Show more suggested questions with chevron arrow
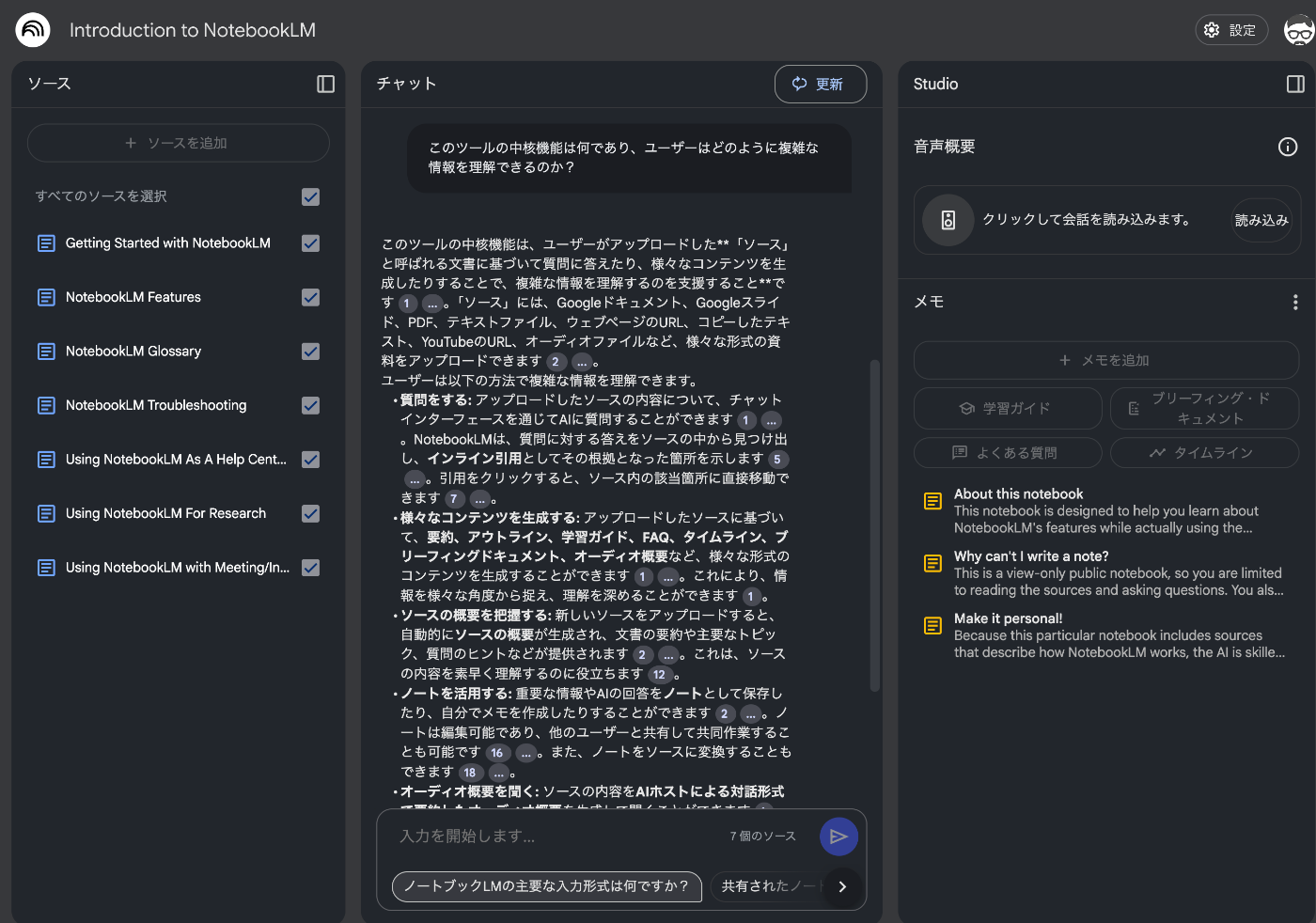This screenshot has height=923, width=1316. click(x=842, y=886)
